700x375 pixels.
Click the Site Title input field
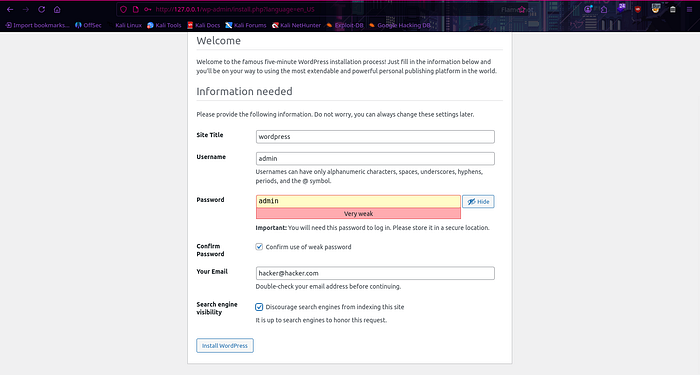tap(375, 137)
